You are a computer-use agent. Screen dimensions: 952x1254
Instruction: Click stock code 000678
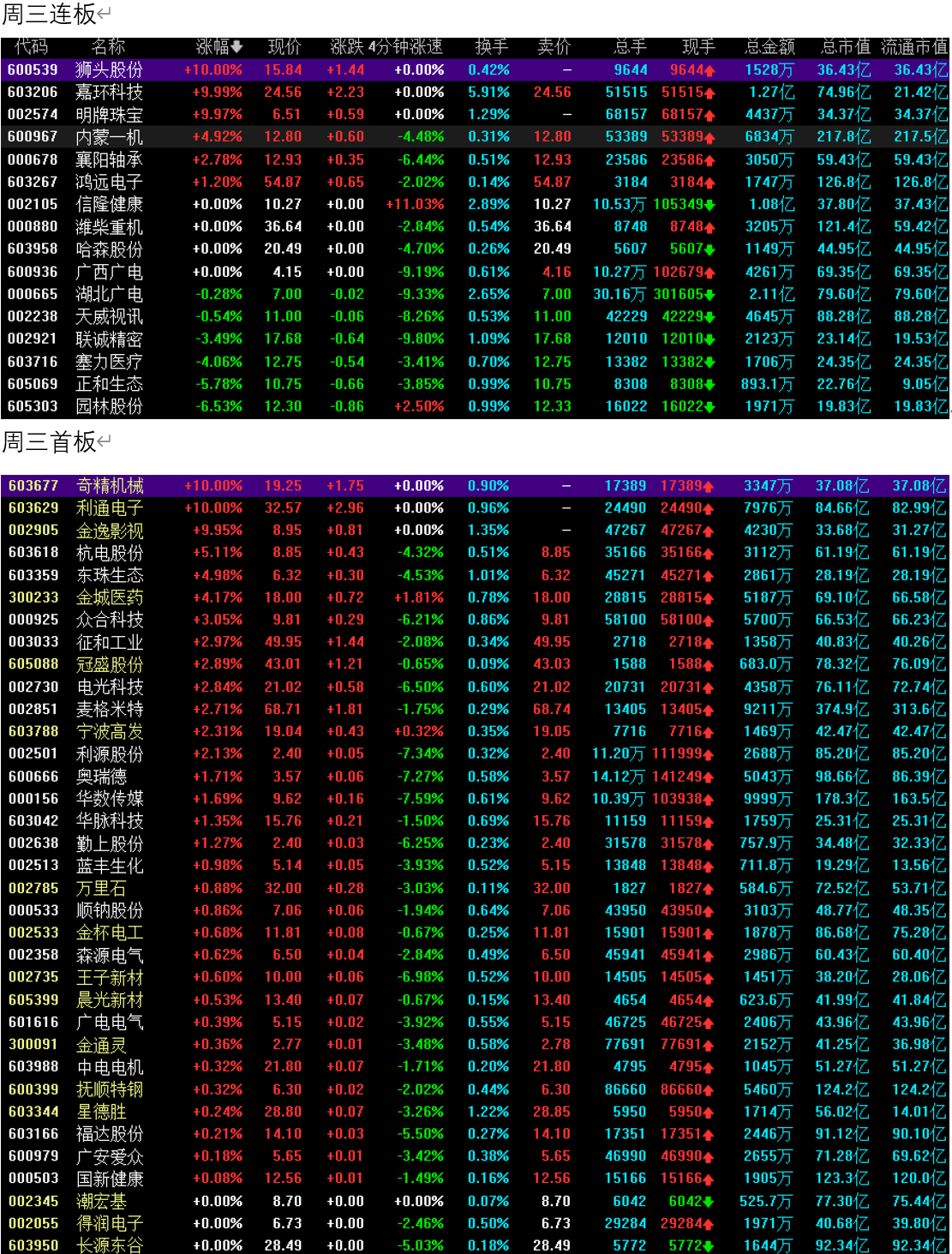pyautogui.click(x=33, y=159)
